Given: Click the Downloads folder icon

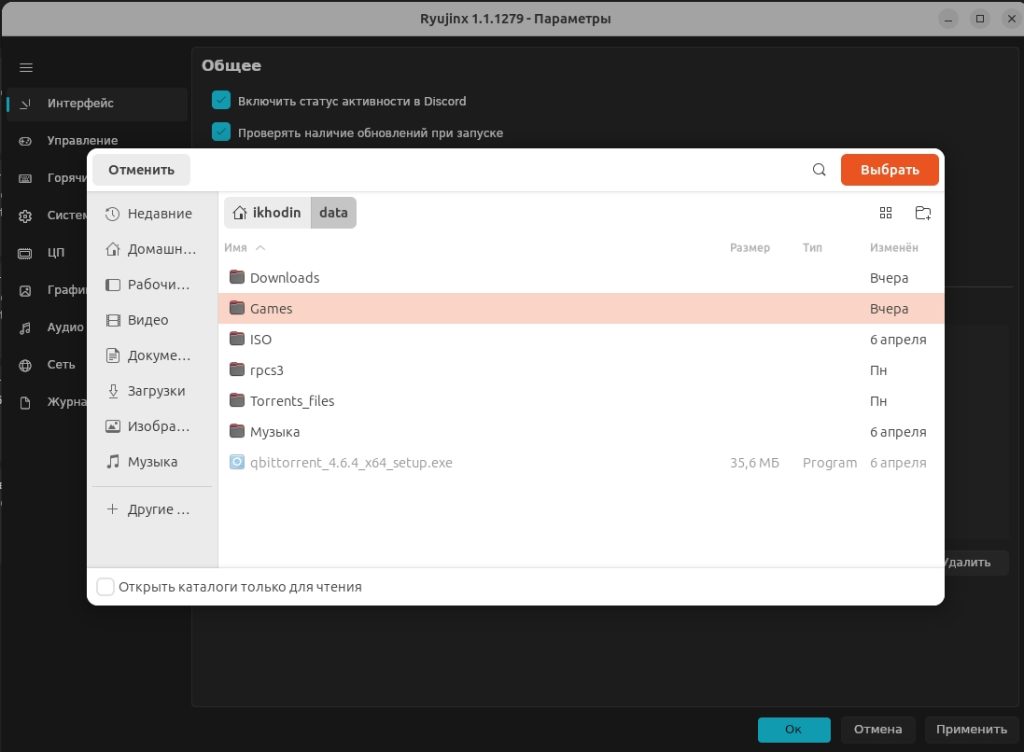Looking at the screenshot, I should coord(236,277).
